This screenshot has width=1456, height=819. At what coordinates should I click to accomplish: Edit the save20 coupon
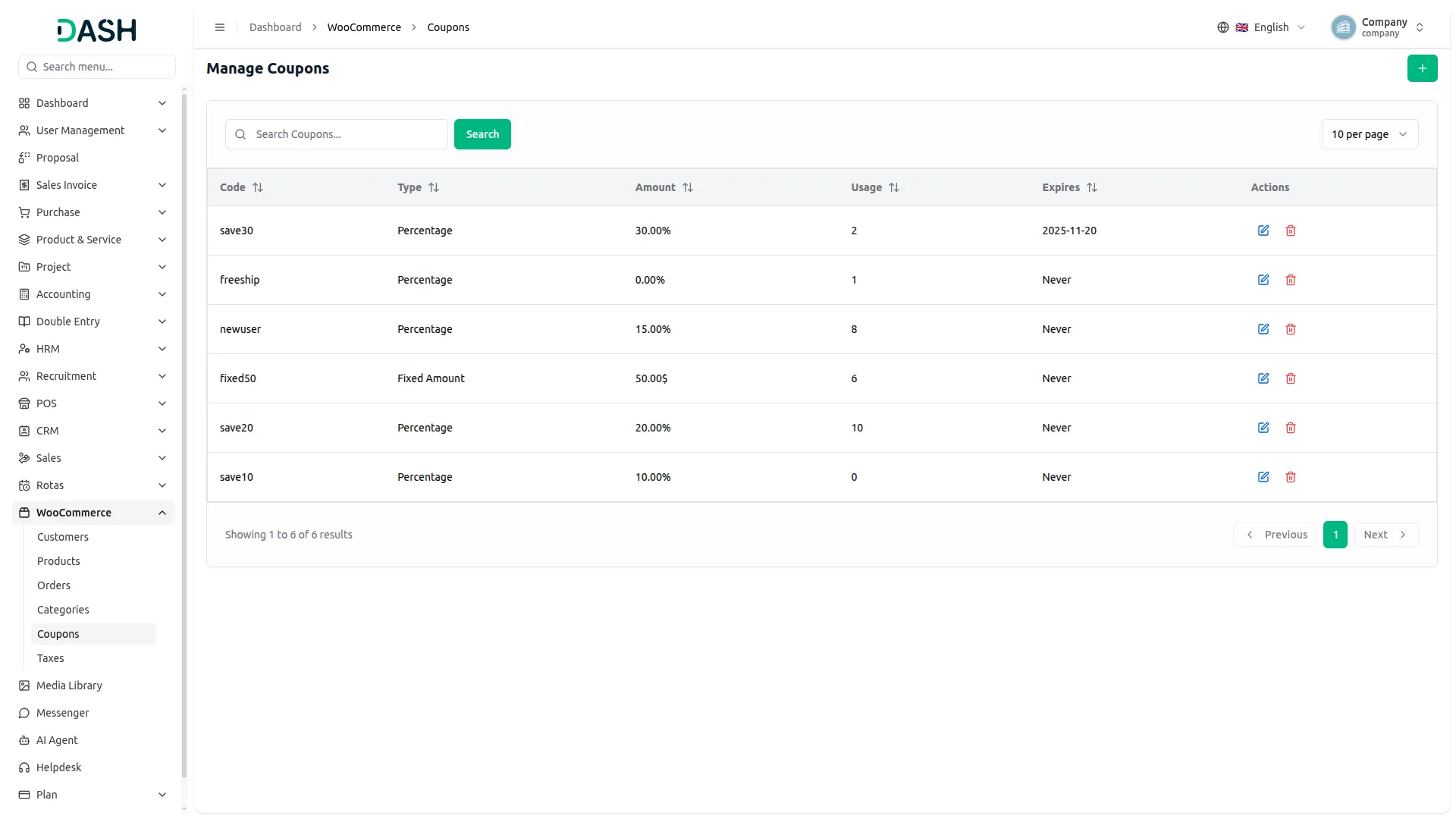[1263, 428]
